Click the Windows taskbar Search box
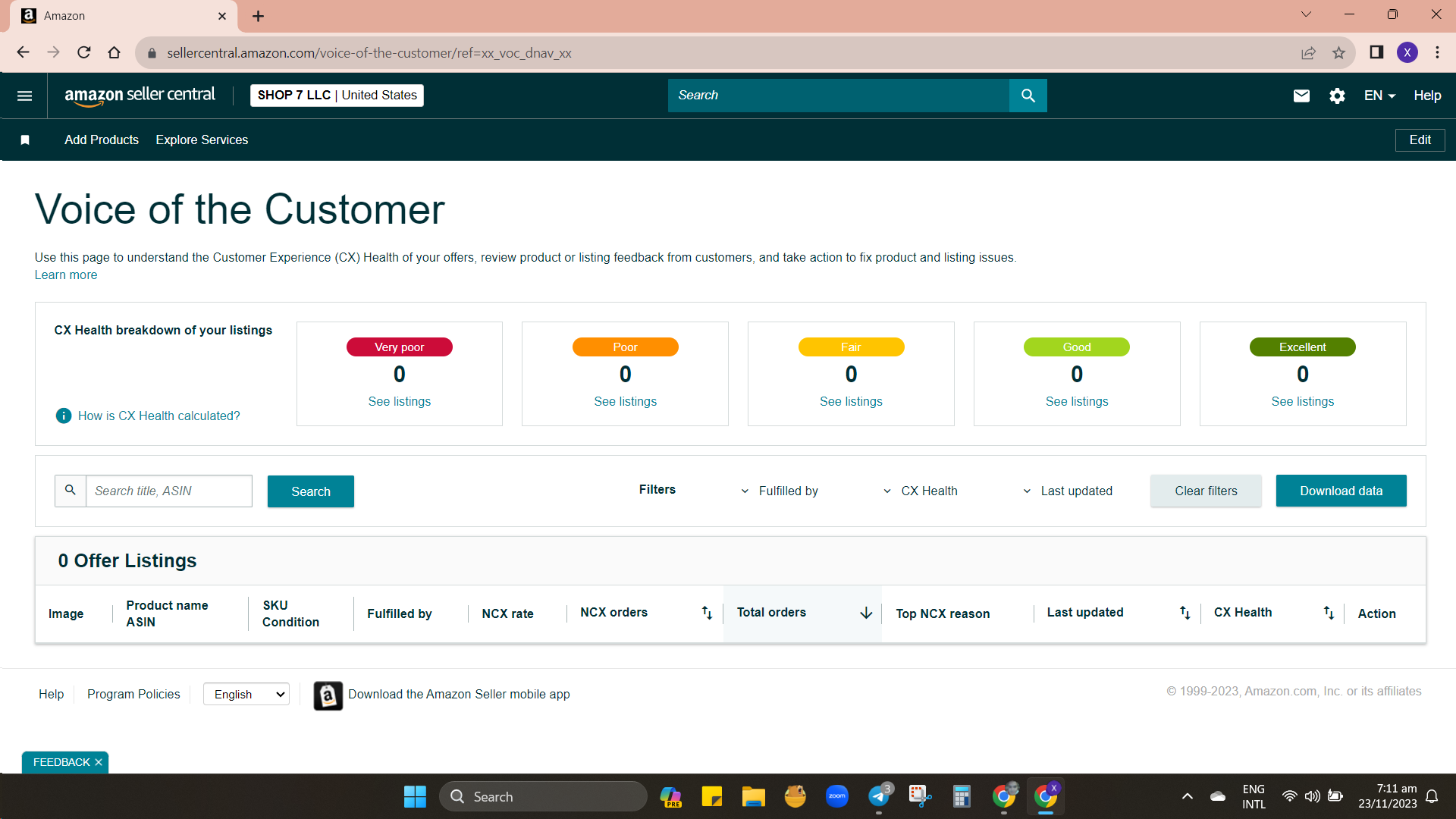Screen dimensions: 1456x819 click(543, 797)
